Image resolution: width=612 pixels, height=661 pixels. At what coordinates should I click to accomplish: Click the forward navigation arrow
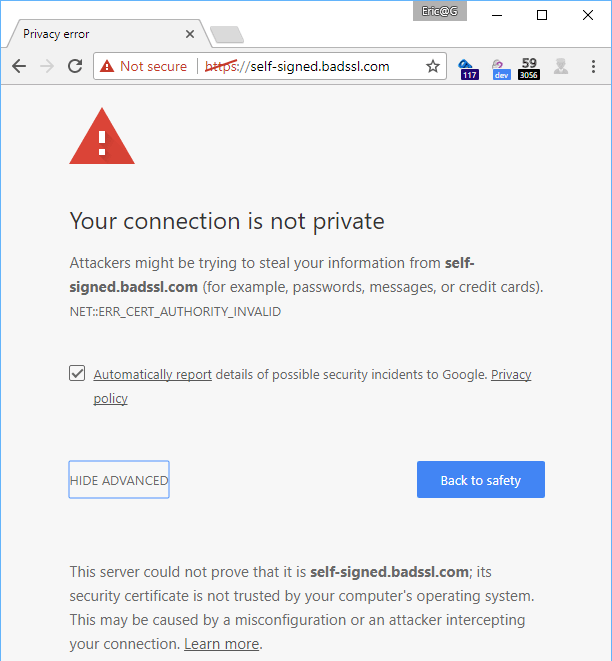47,66
